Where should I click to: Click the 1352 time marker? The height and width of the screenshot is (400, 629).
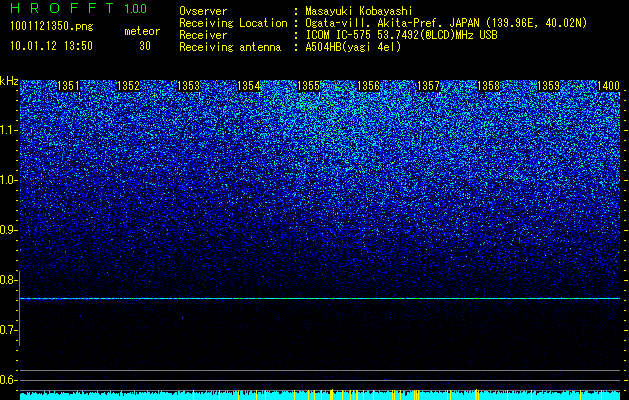[x=128, y=86]
